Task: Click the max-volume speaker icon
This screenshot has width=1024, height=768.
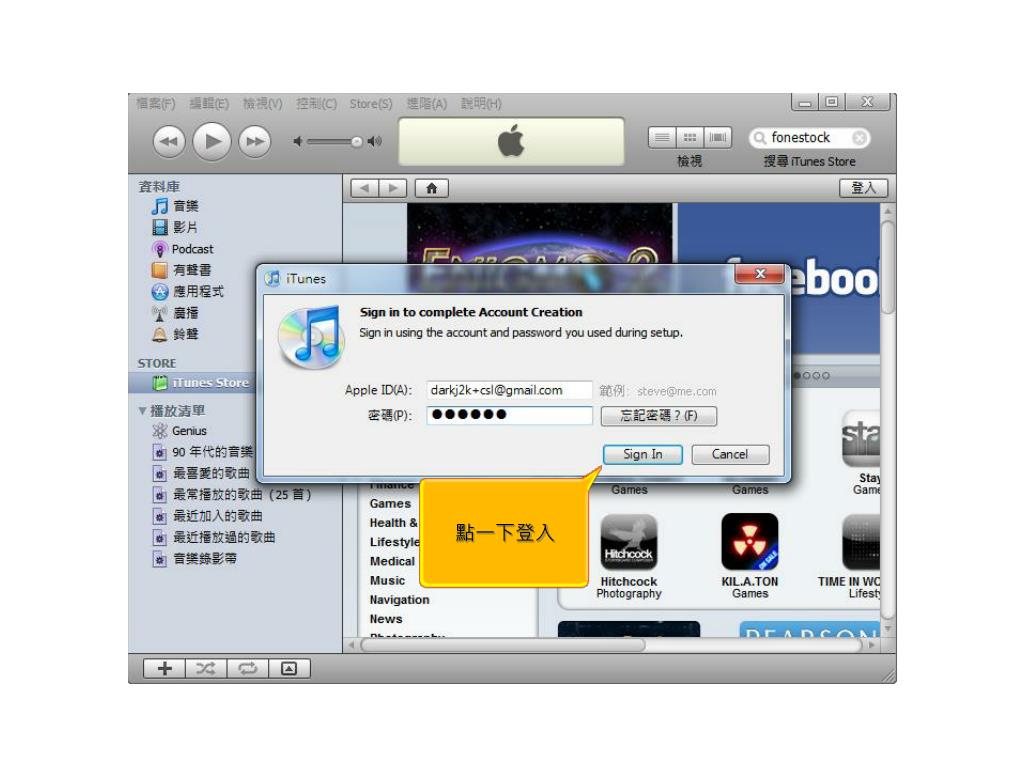Action: (x=375, y=141)
